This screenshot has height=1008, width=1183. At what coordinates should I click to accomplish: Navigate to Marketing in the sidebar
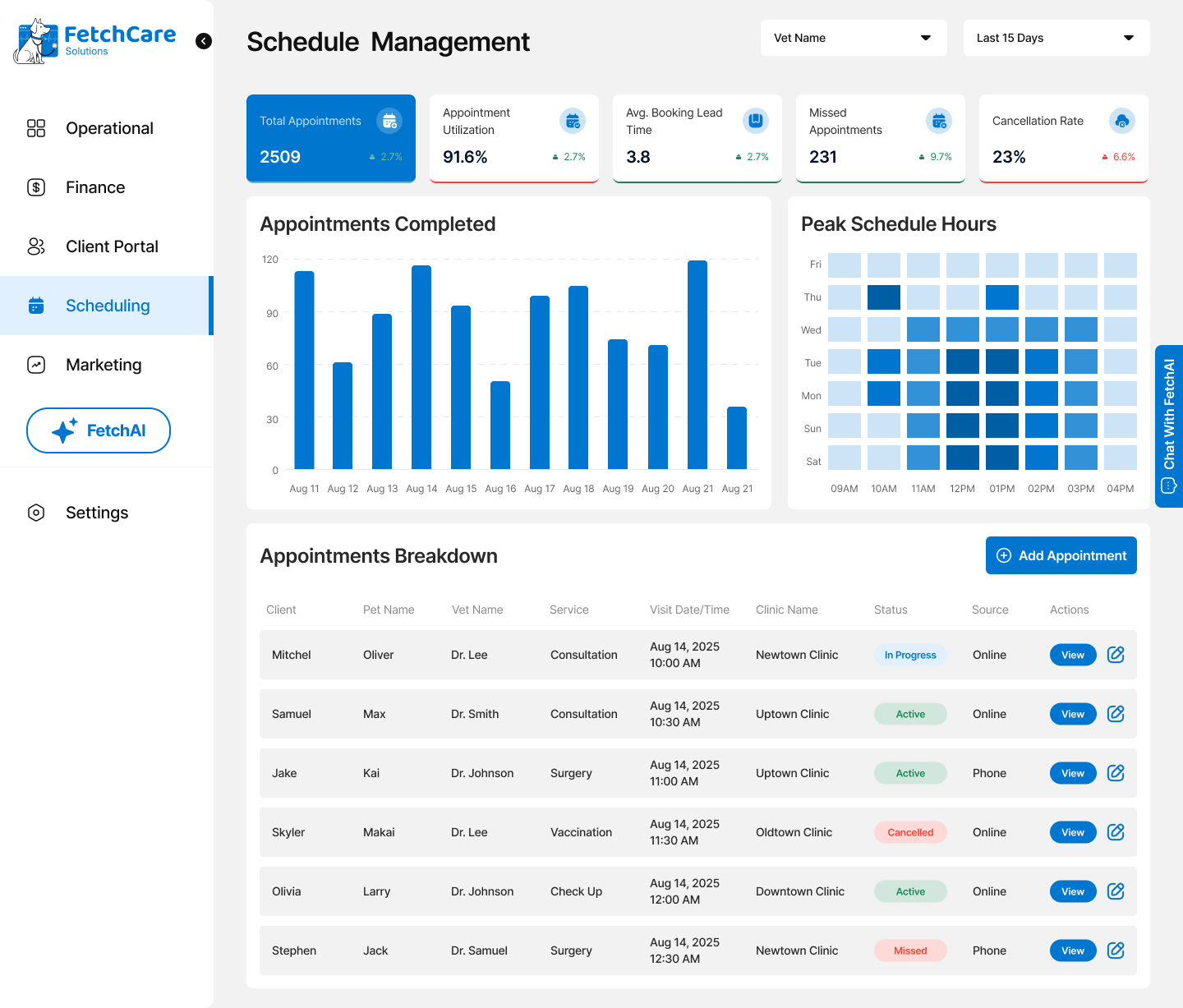[104, 365]
